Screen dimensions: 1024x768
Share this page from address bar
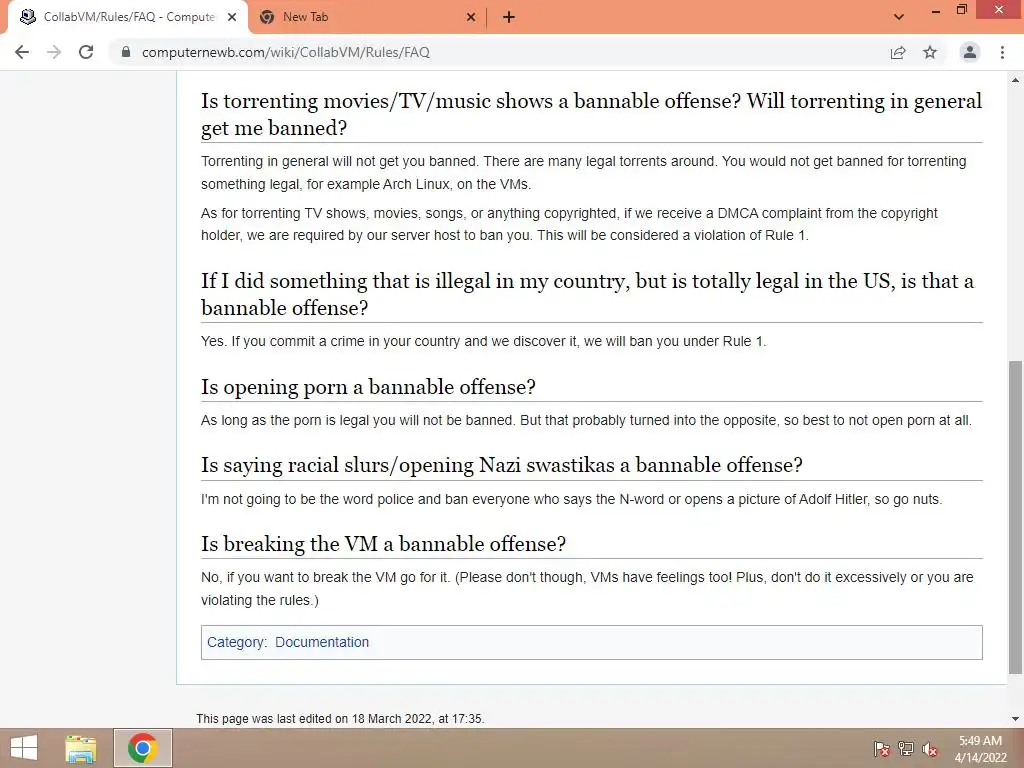pyautogui.click(x=898, y=52)
